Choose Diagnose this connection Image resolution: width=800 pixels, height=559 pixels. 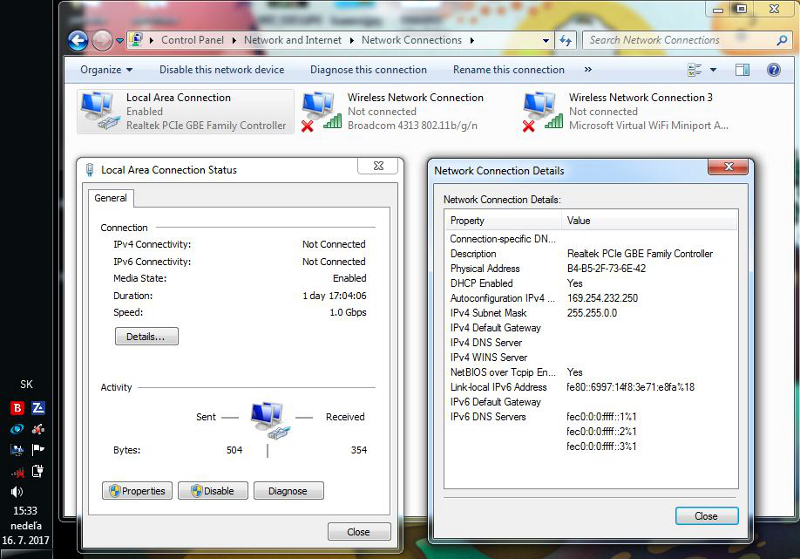pos(368,70)
